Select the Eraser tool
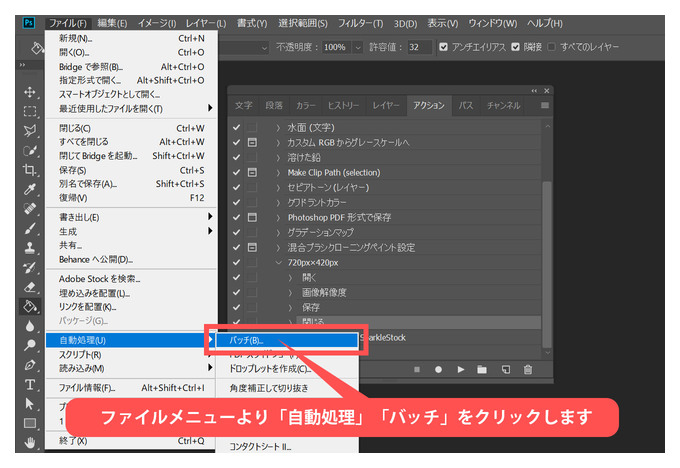Image resolution: width=680 pixels, height=468 pixels. (x=29, y=287)
